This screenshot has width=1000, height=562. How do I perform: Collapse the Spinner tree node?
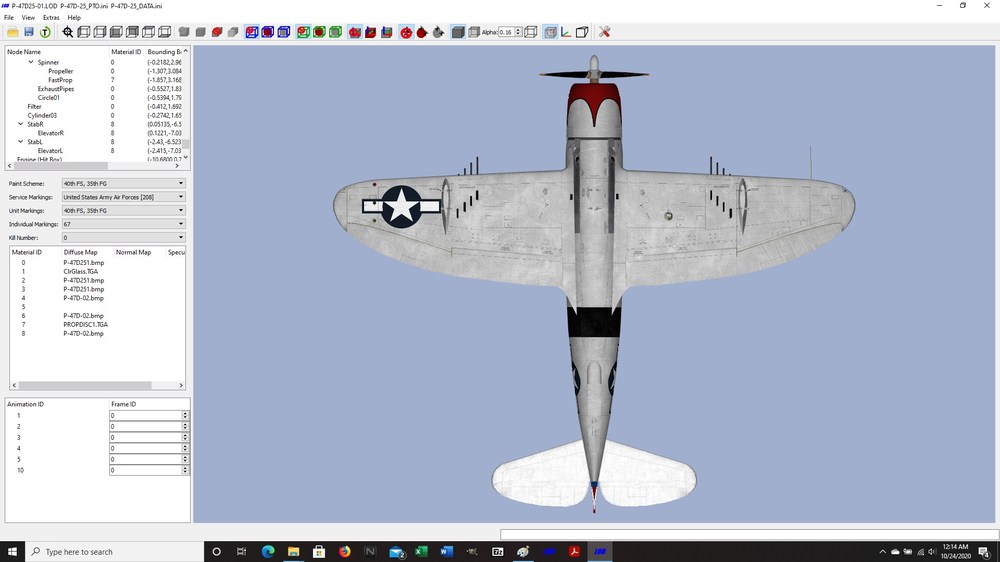(31, 62)
